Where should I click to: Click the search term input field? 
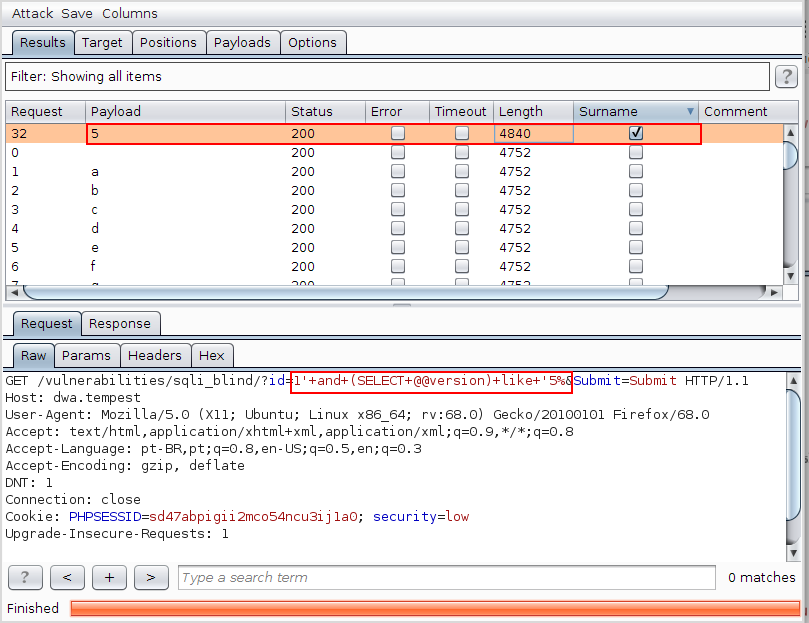(446, 577)
